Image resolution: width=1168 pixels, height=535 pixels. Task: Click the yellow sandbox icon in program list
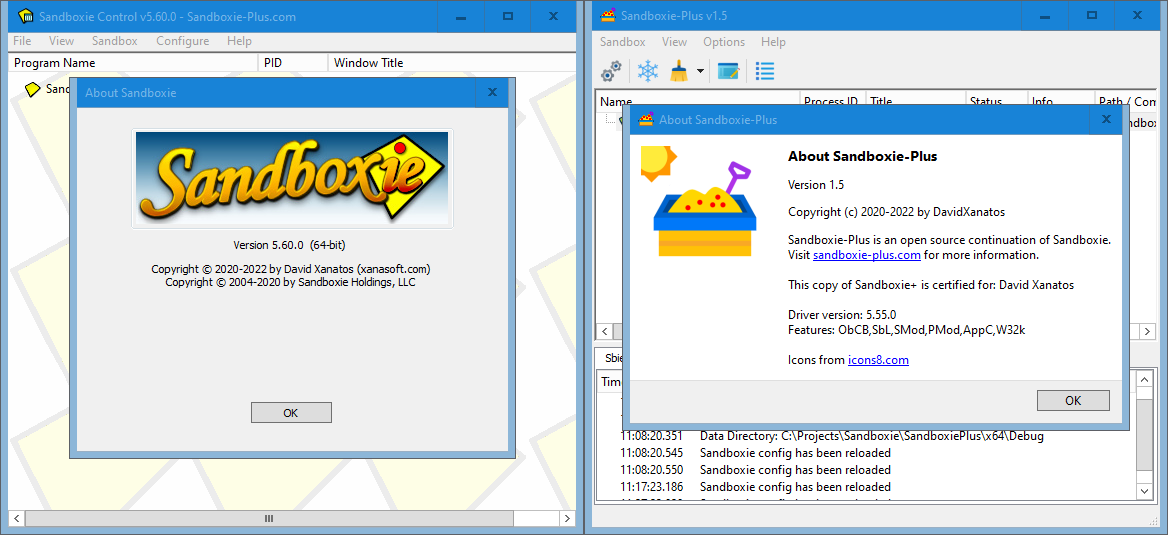[32, 89]
